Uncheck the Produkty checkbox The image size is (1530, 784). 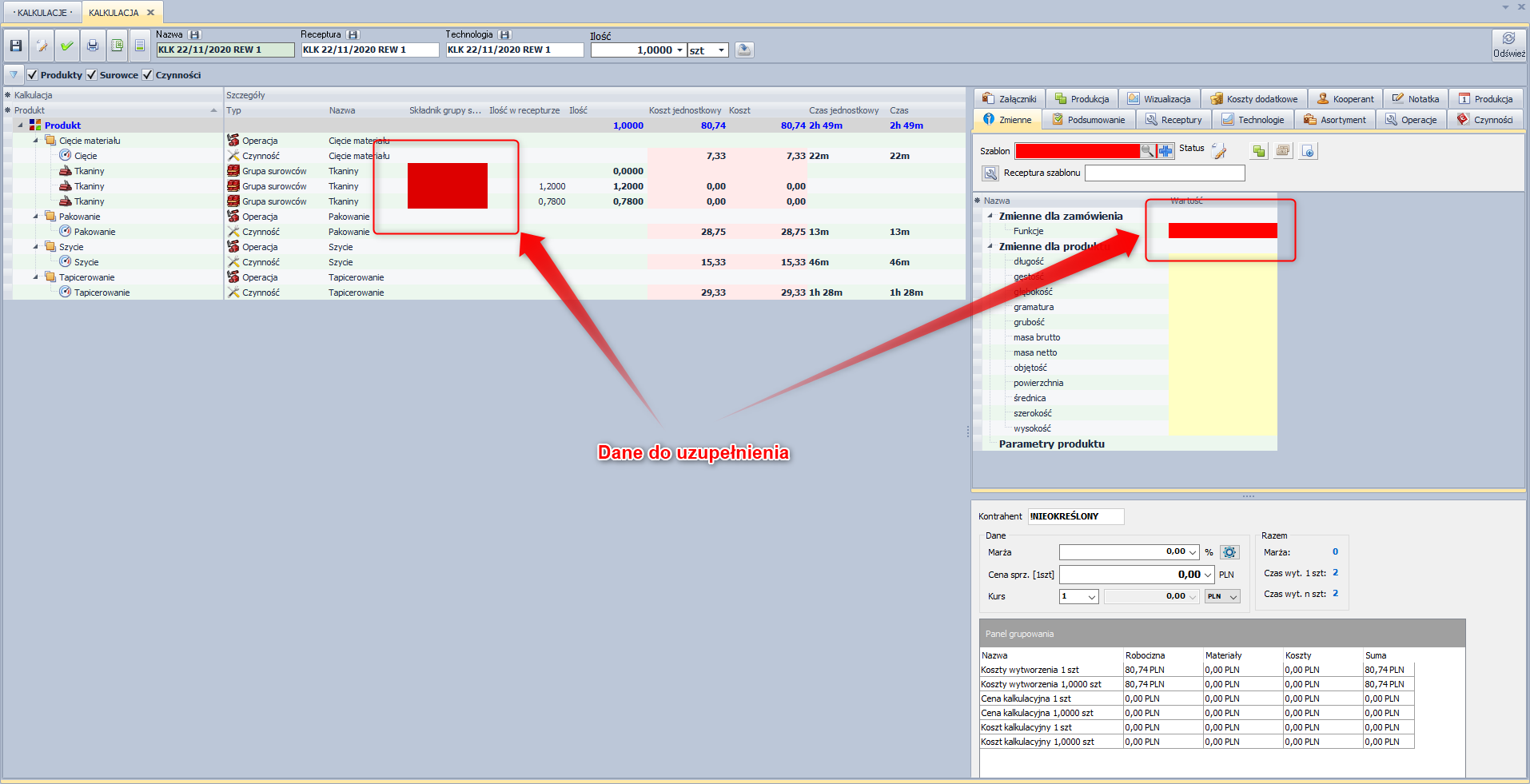[33, 75]
